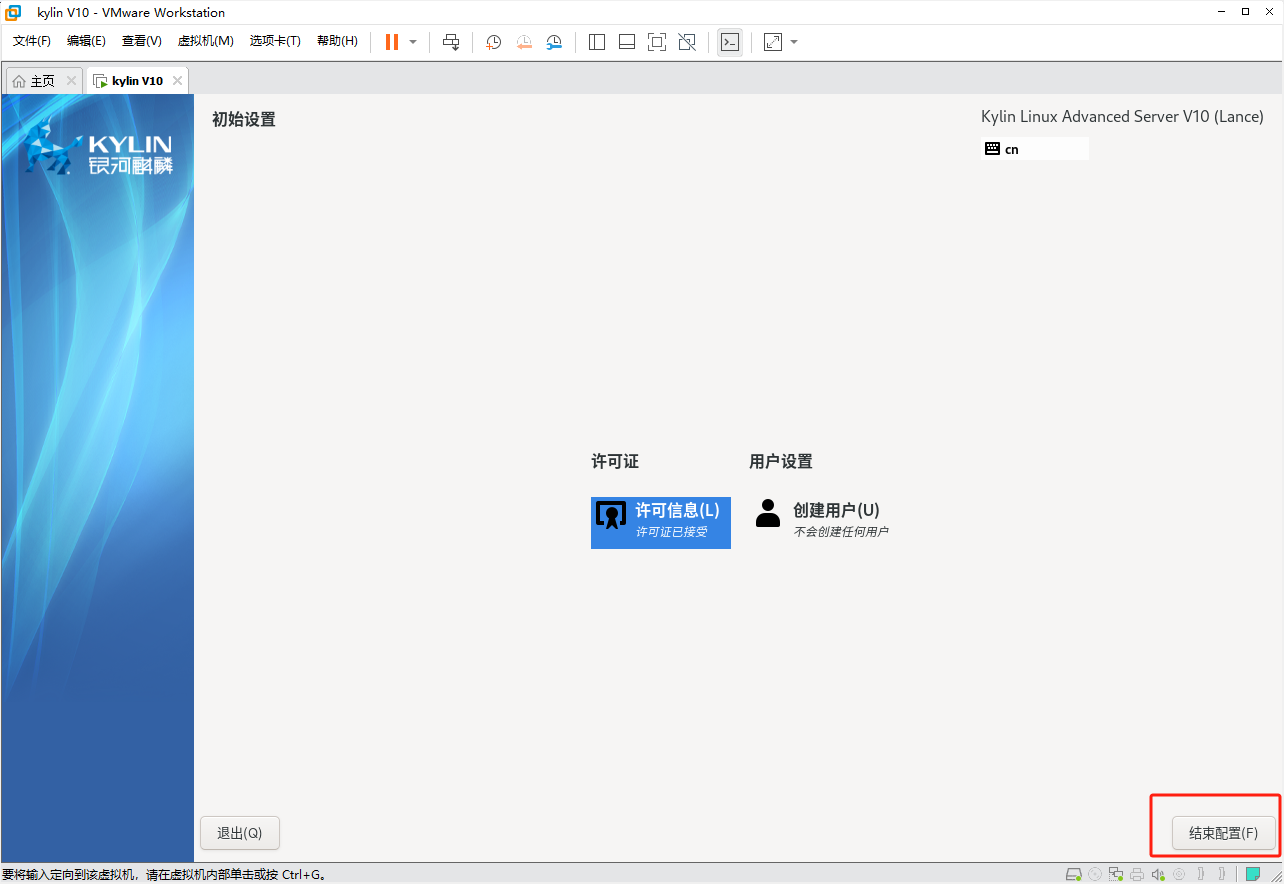The width and height of the screenshot is (1284, 884).
Task: Enter full screen mode icon
Action: tap(657, 42)
